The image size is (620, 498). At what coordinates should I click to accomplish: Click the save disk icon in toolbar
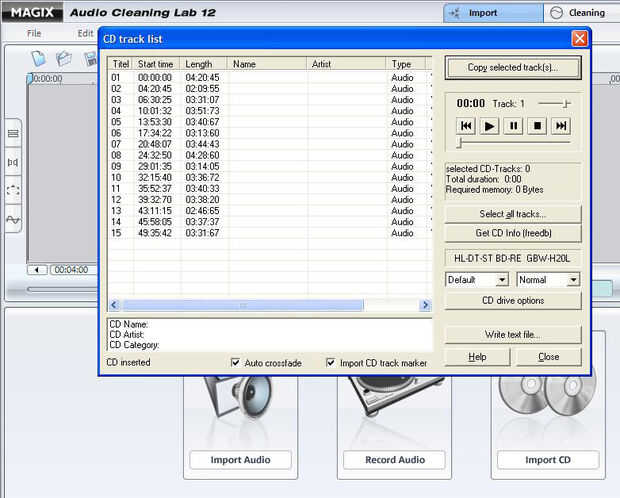coord(91,59)
